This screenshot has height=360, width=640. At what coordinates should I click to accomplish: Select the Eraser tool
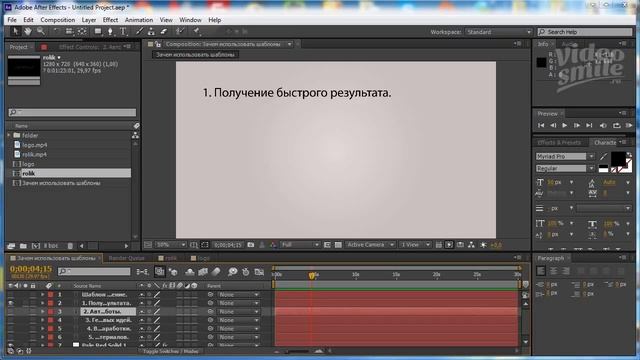[x=164, y=31]
